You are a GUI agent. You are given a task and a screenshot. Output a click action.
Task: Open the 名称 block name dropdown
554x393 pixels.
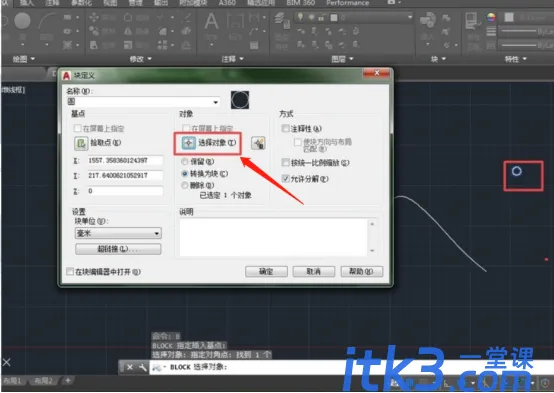click(x=216, y=102)
